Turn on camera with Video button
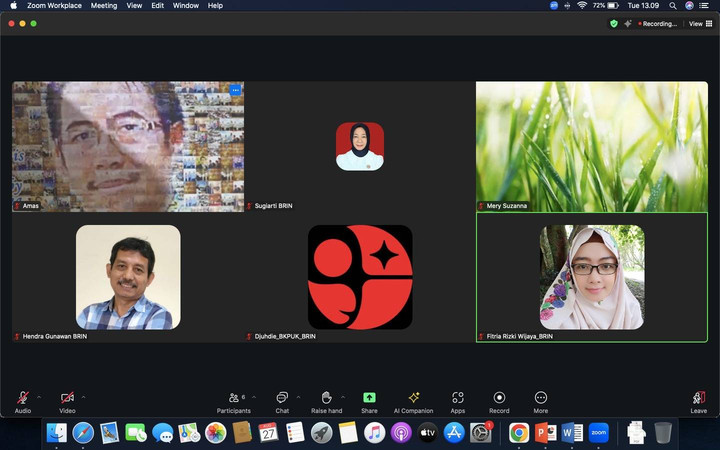This screenshot has height=450, width=720. tap(67, 399)
